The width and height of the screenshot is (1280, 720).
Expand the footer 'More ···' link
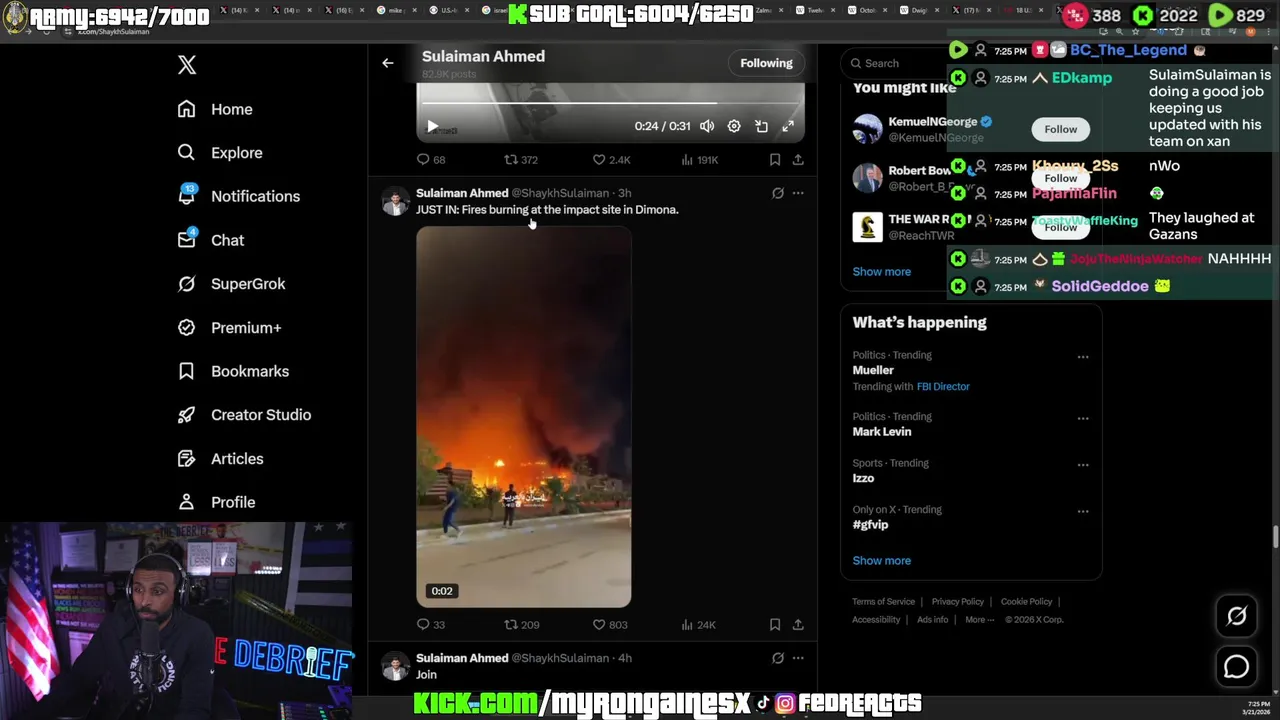coord(980,620)
